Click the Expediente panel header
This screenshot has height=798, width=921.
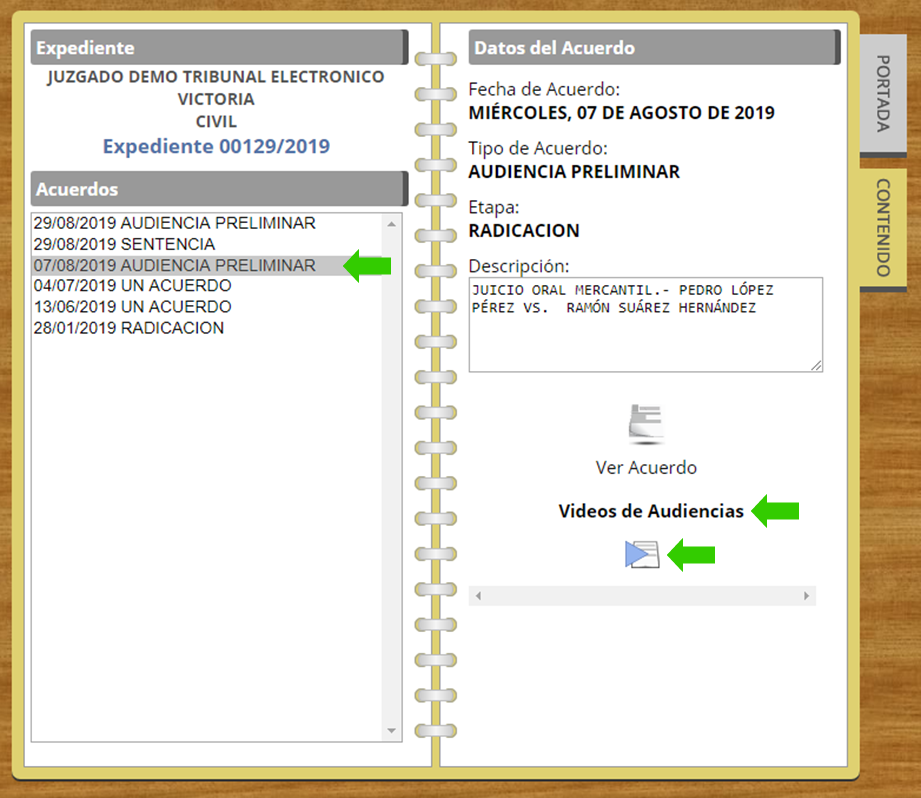[x=219, y=48]
